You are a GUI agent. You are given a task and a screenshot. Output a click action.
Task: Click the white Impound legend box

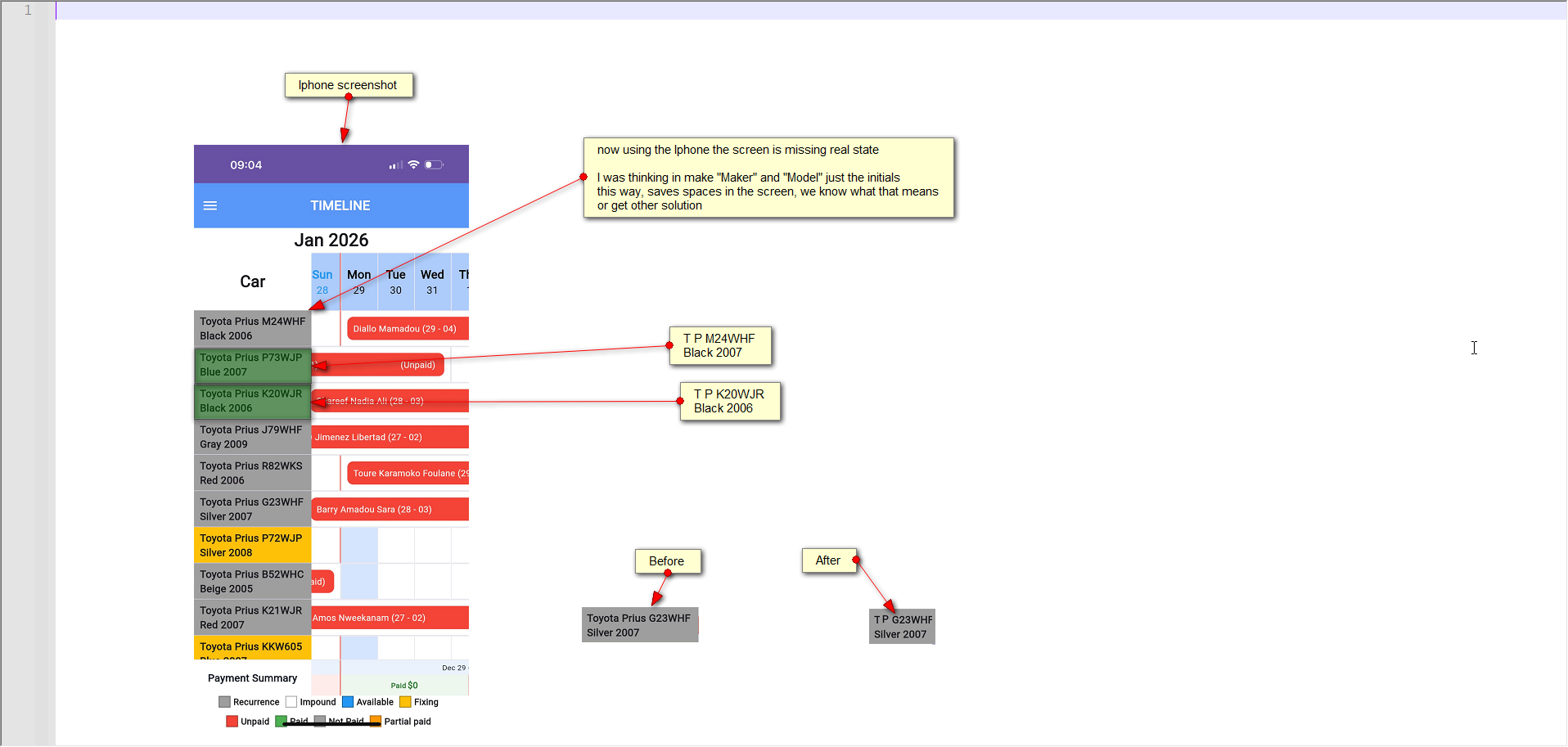pos(291,702)
